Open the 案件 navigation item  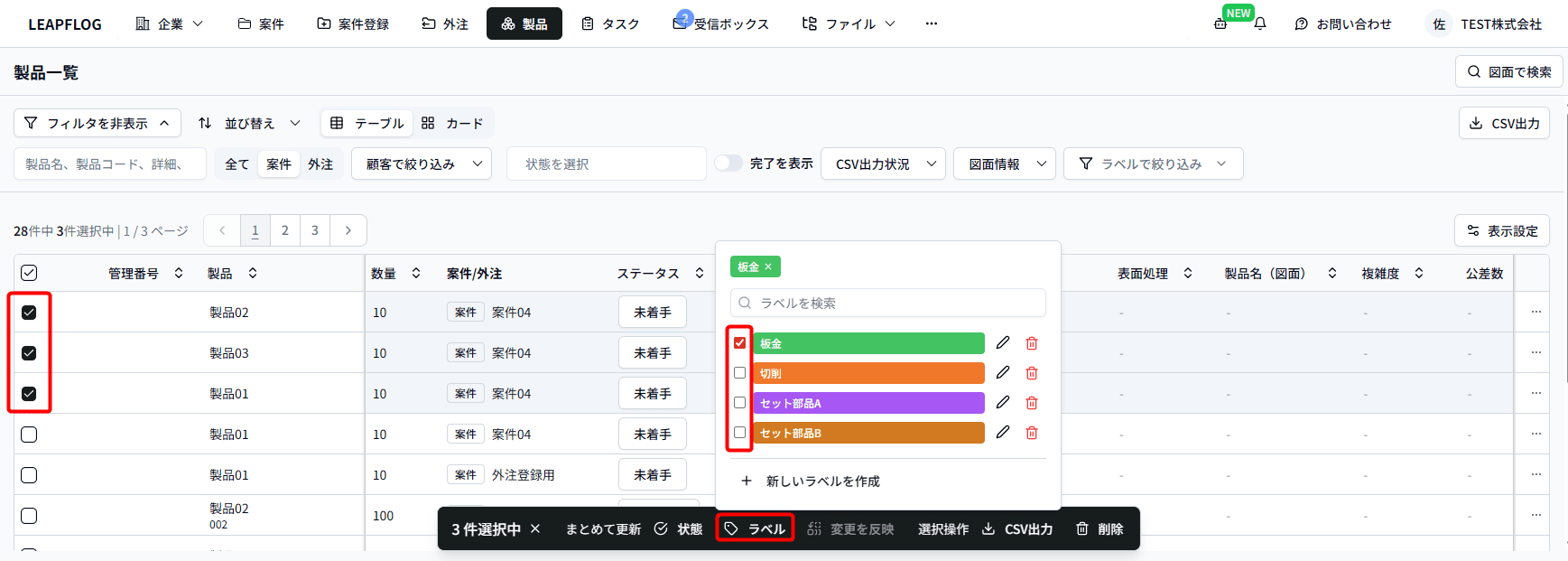[261, 23]
